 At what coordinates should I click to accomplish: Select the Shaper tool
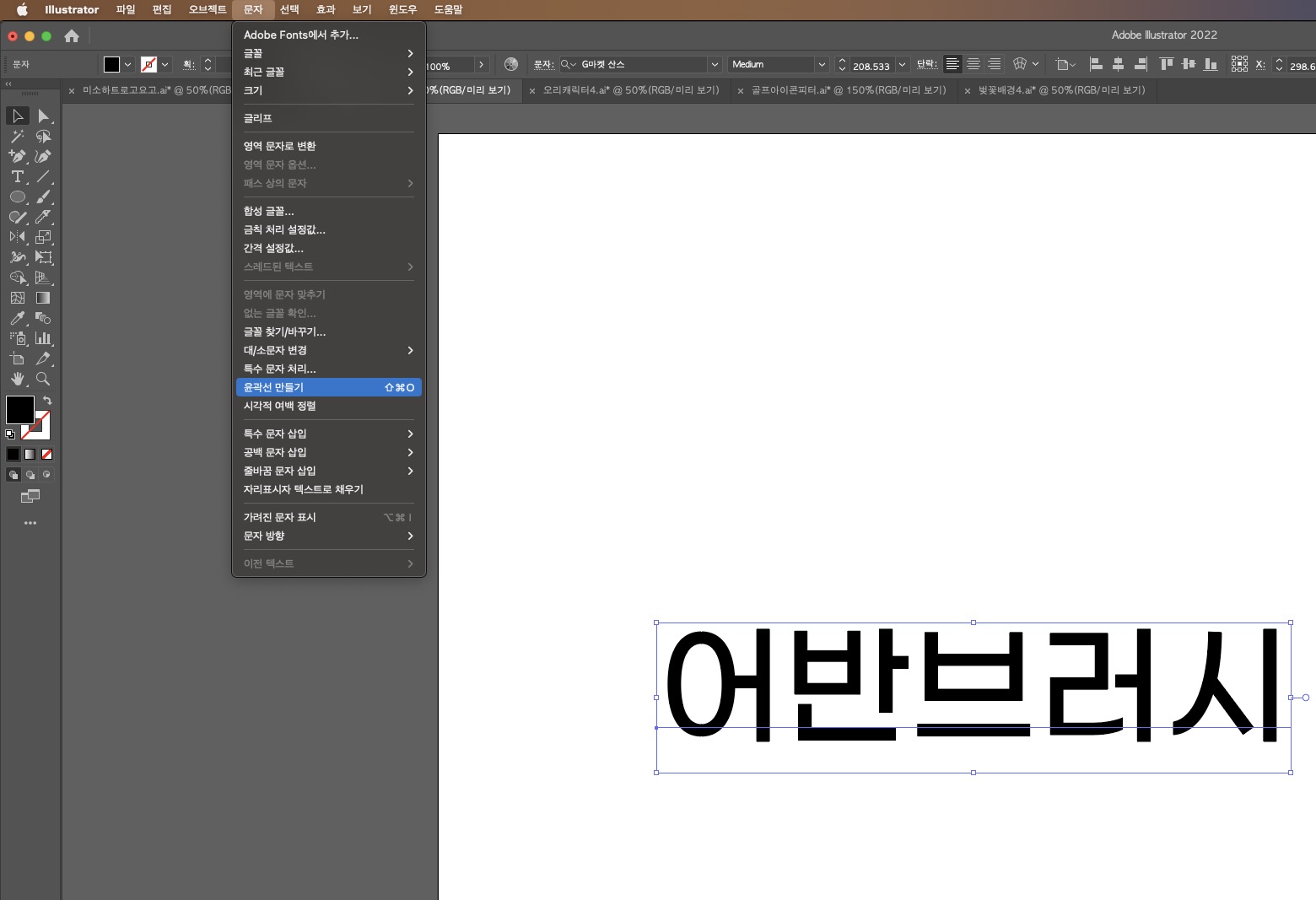18,217
